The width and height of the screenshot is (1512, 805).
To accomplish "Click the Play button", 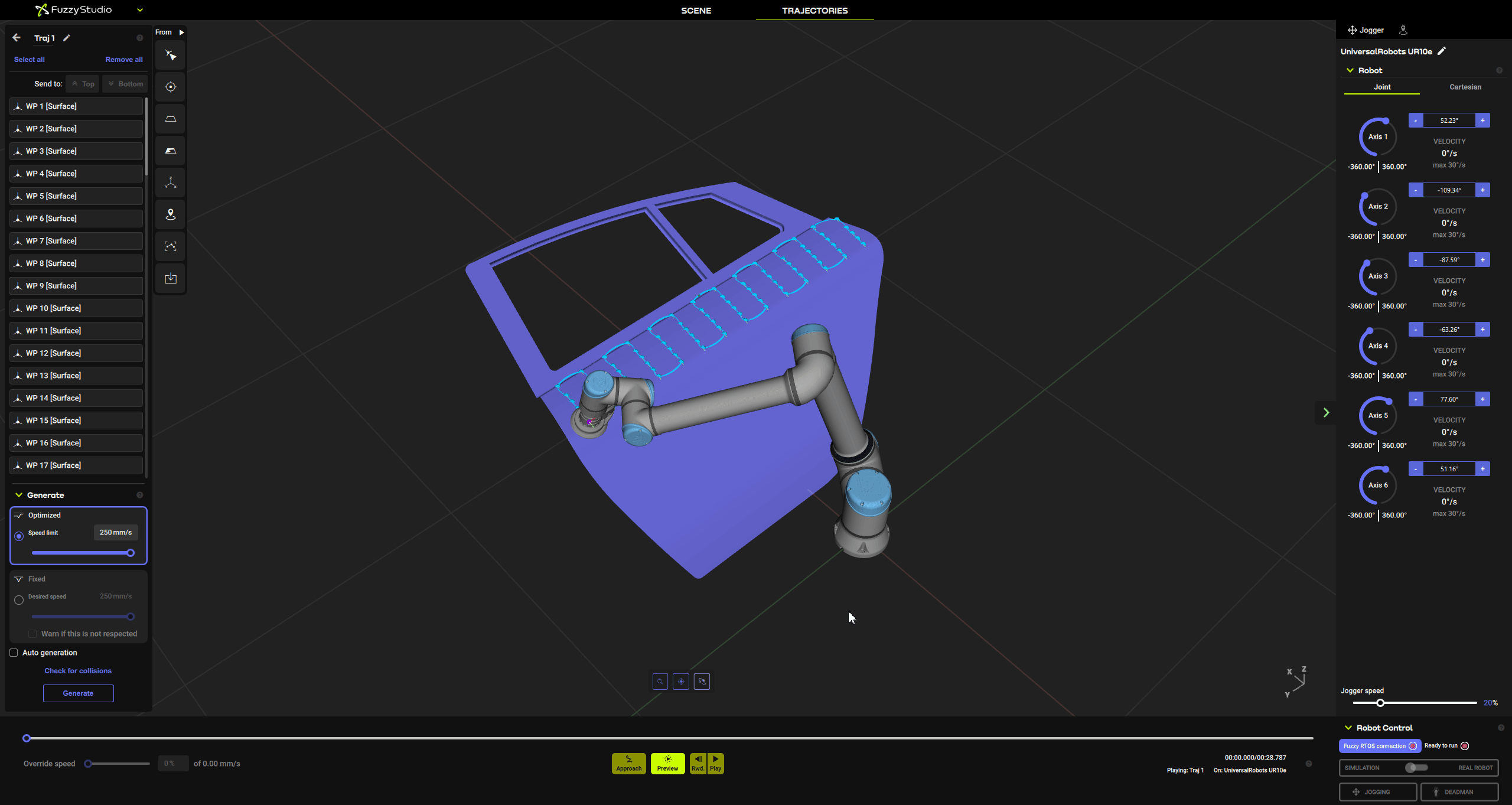I will tap(715, 764).
